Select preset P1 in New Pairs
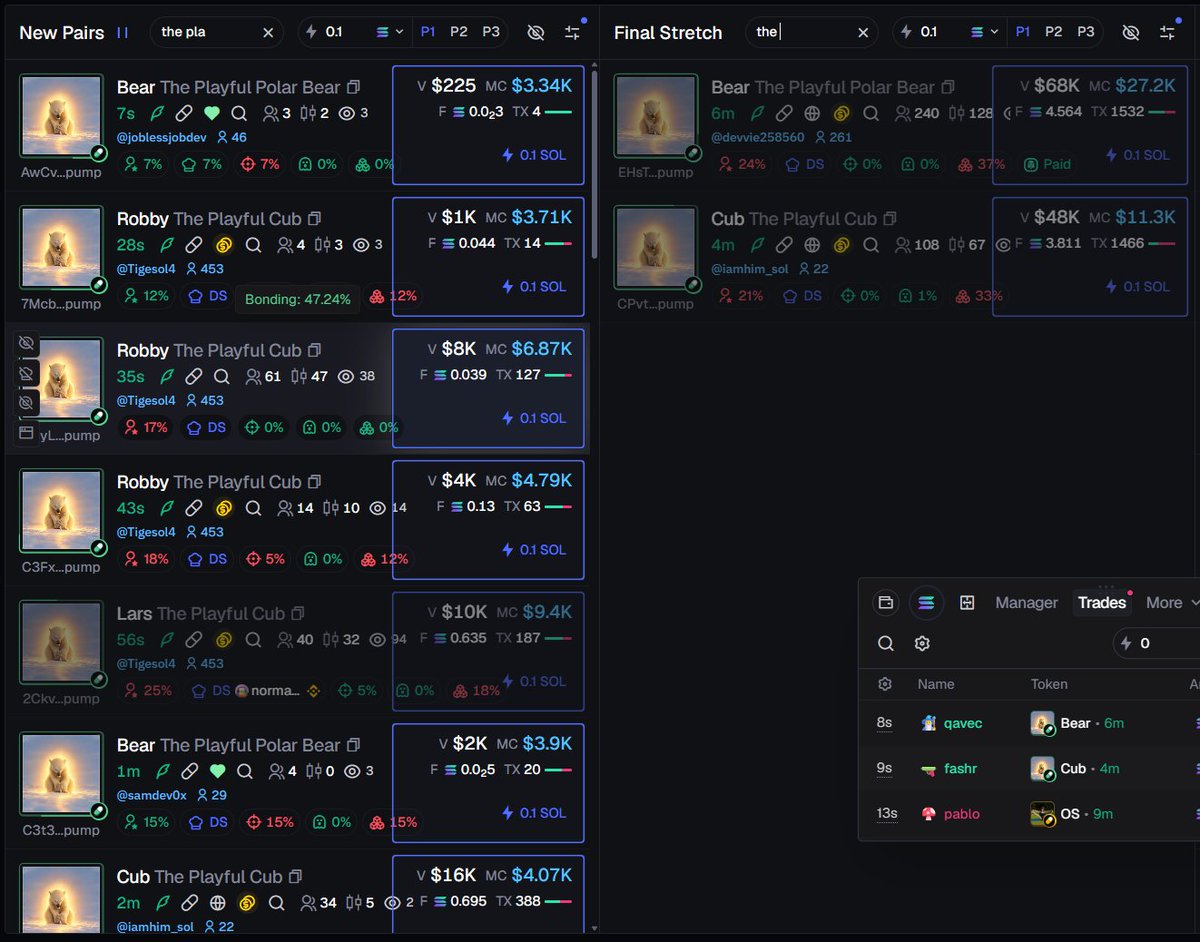 [428, 32]
